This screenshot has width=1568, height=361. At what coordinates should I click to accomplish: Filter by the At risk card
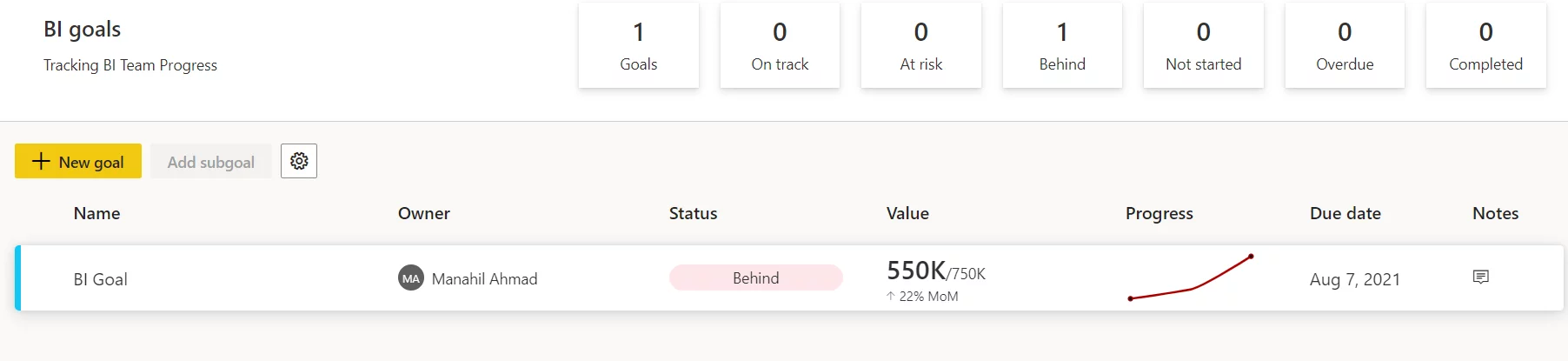pyautogui.click(x=921, y=45)
